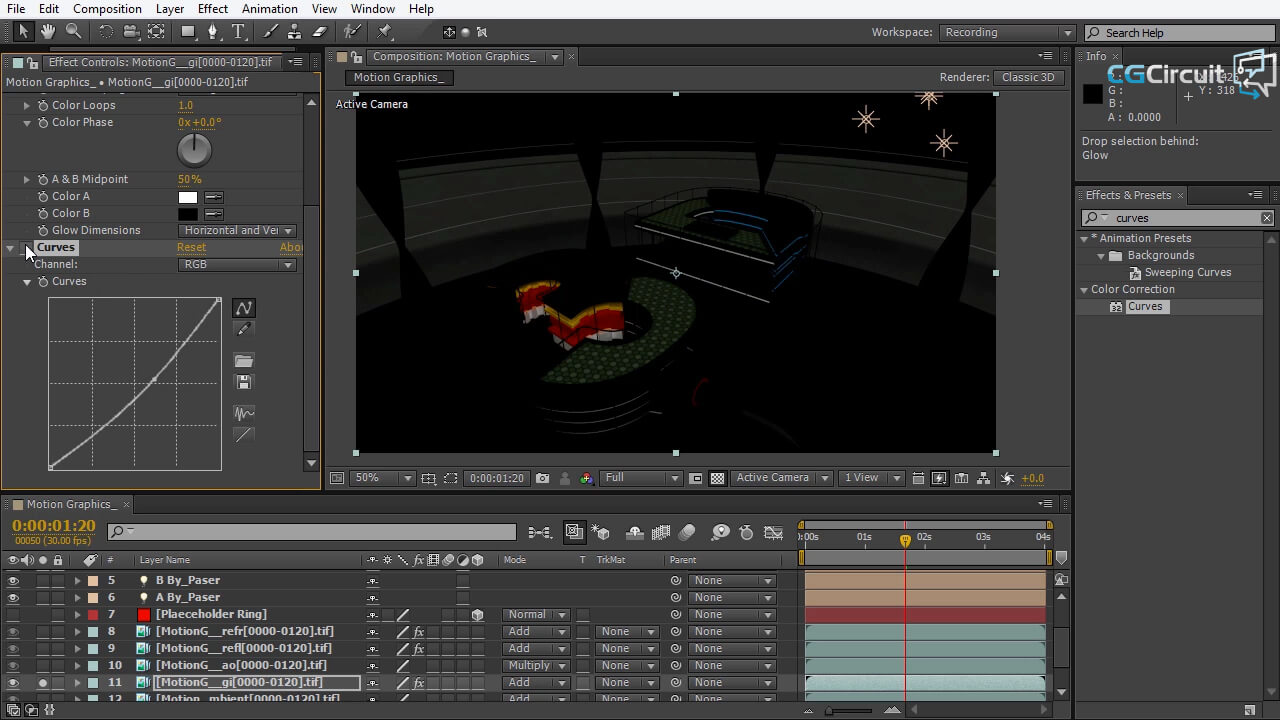Viewport: 1280px width, 720px height.
Task: Open the Effect menu
Action: 212,9
